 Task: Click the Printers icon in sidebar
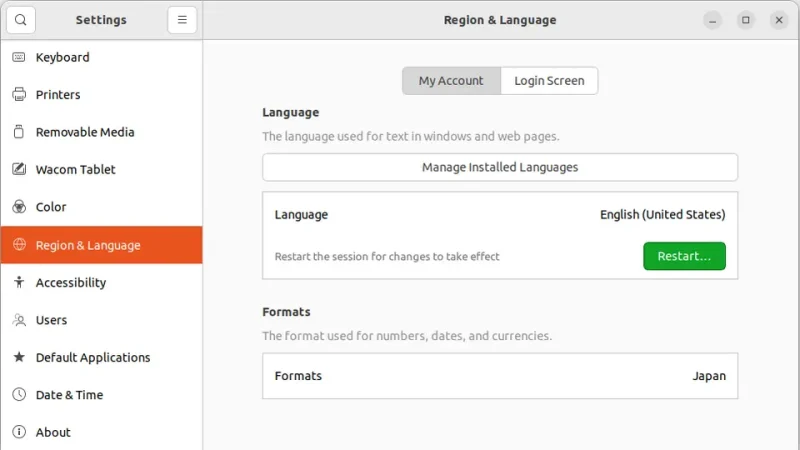19,95
